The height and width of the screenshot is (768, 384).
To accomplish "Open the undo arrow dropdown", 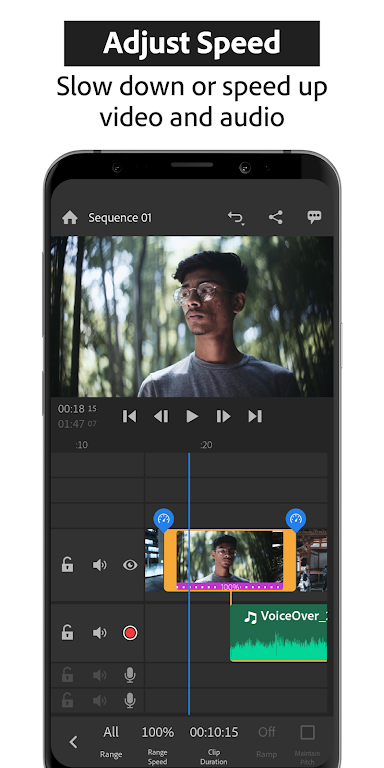I will [x=236, y=218].
